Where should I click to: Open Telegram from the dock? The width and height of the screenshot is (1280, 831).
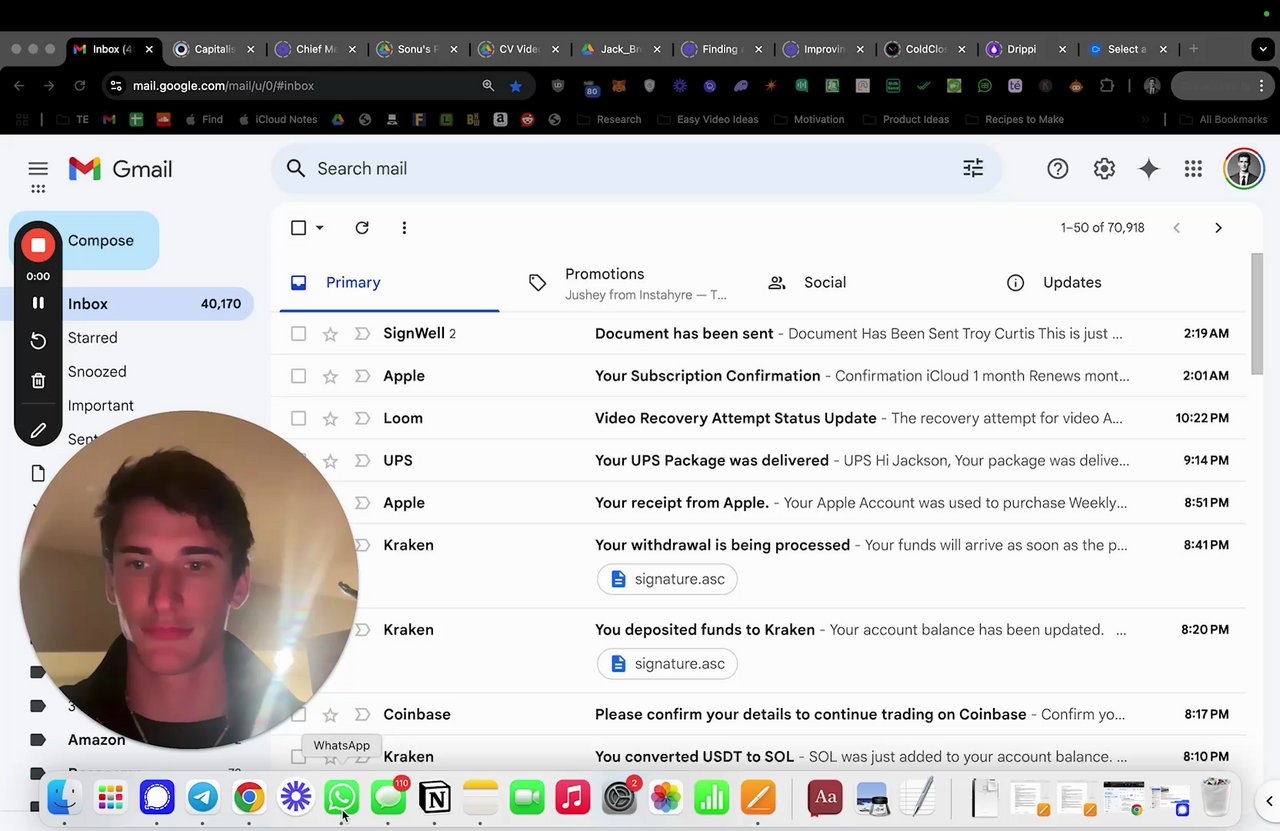(x=203, y=797)
